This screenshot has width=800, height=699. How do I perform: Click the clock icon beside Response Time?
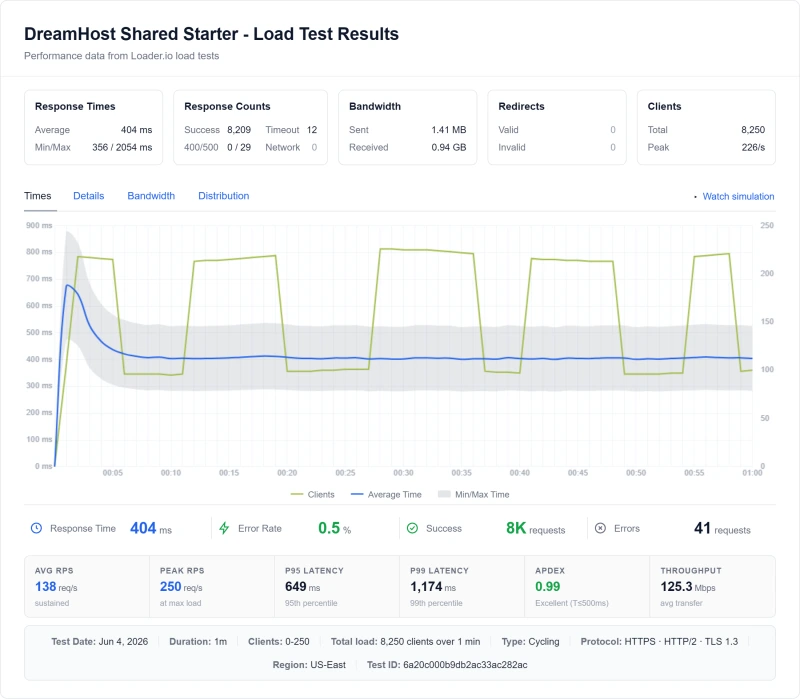point(36,528)
